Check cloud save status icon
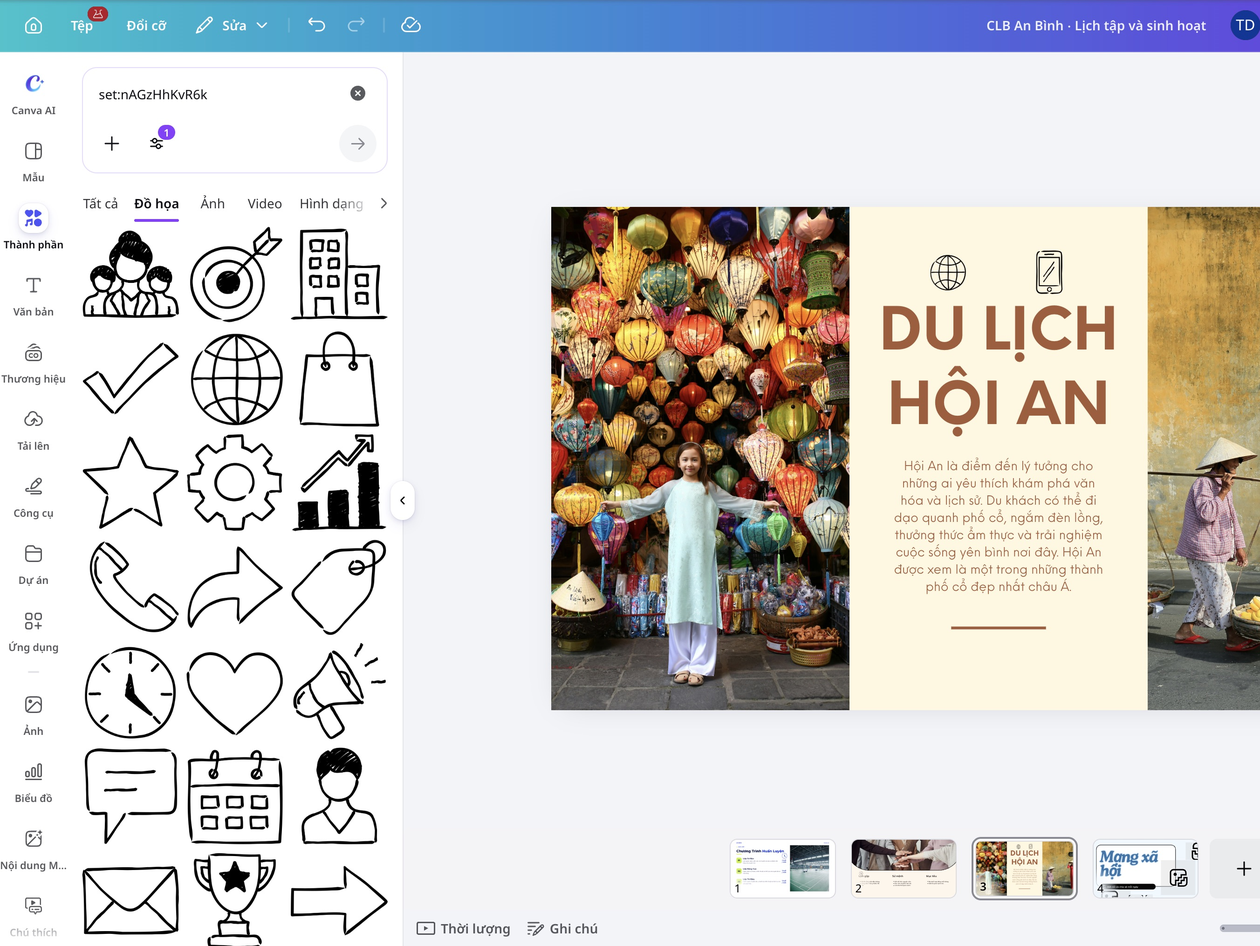1260x946 pixels. pyautogui.click(x=411, y=25)
